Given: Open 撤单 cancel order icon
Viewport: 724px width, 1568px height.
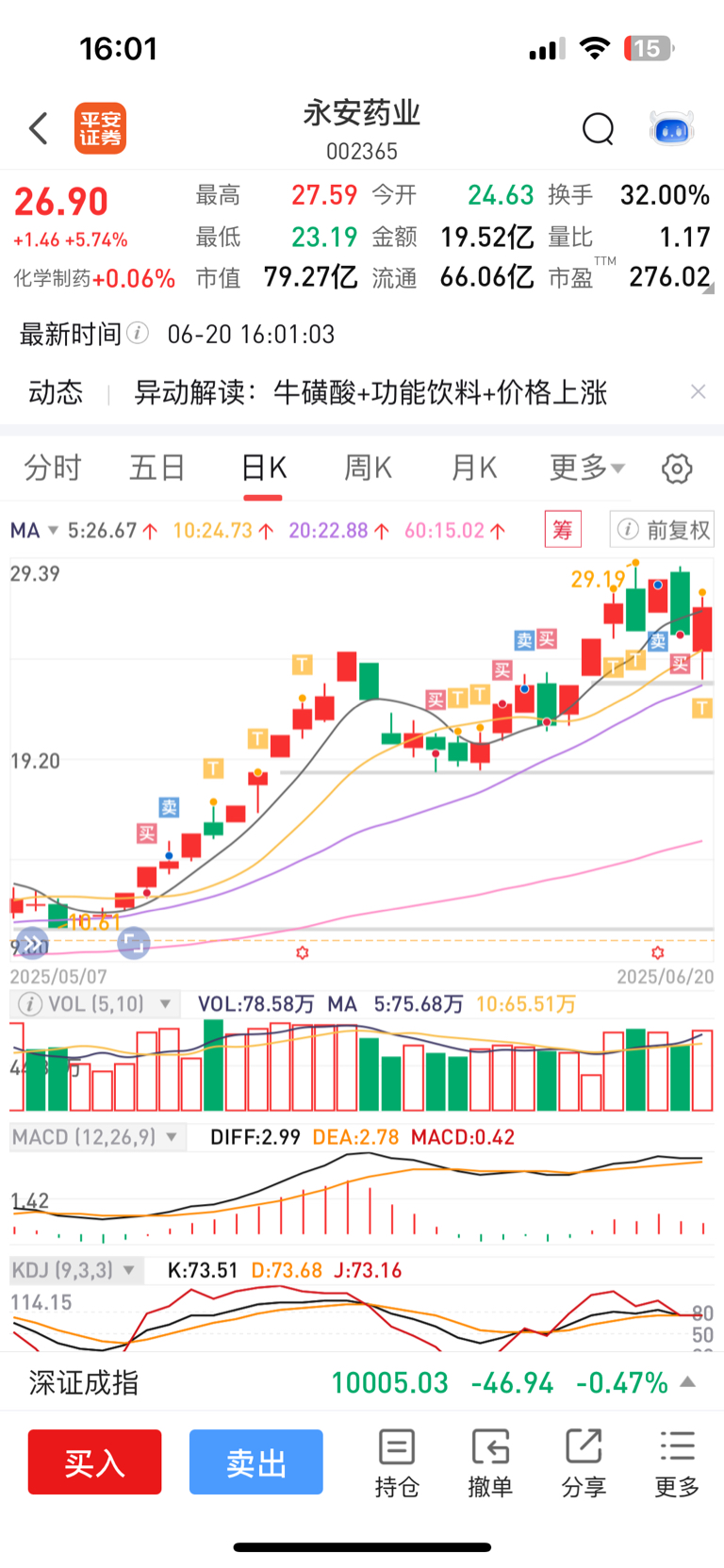Looking at the screenshot, I should pyautogui.click(x=490, y=1463).
